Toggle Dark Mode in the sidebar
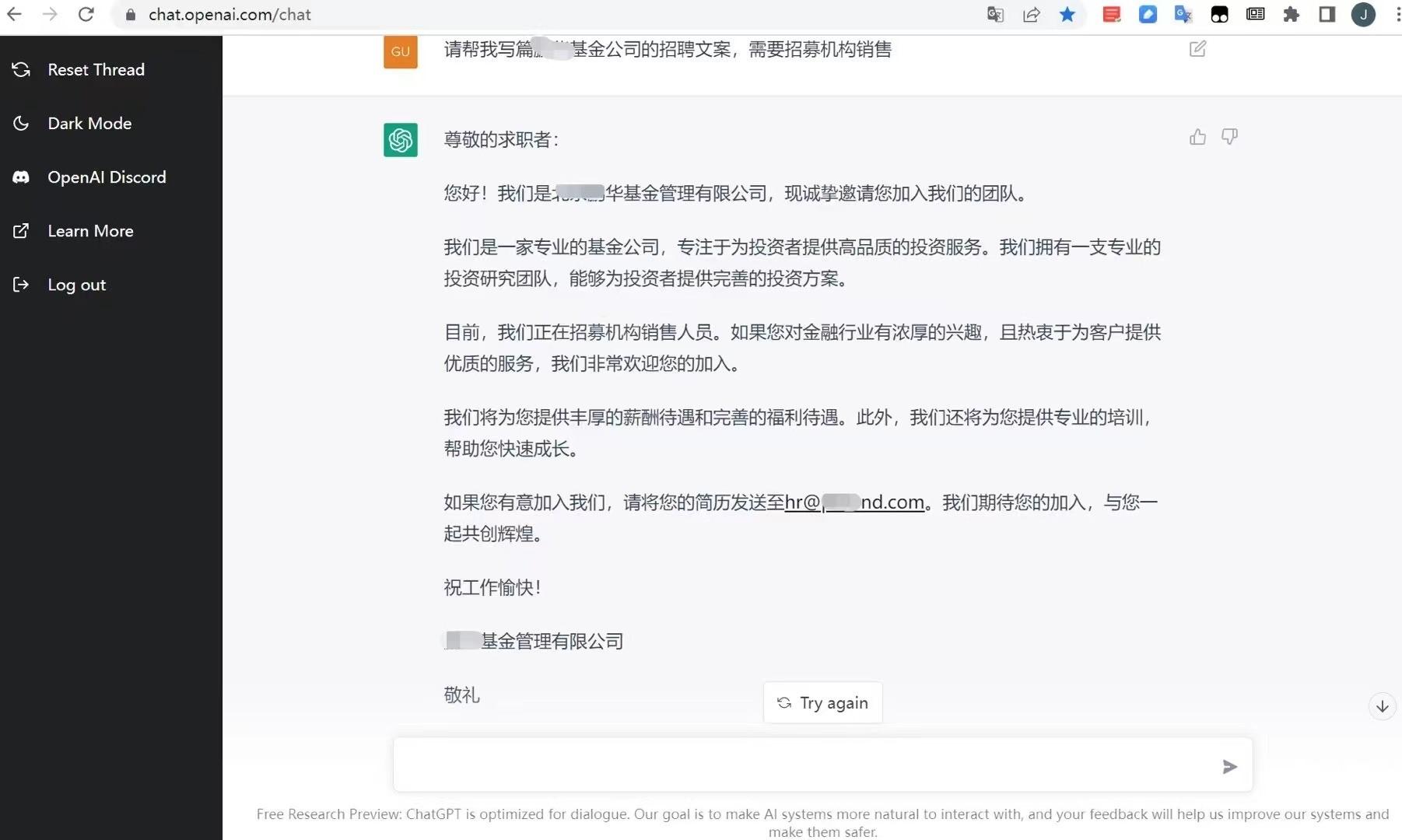 tap(21, 123)
